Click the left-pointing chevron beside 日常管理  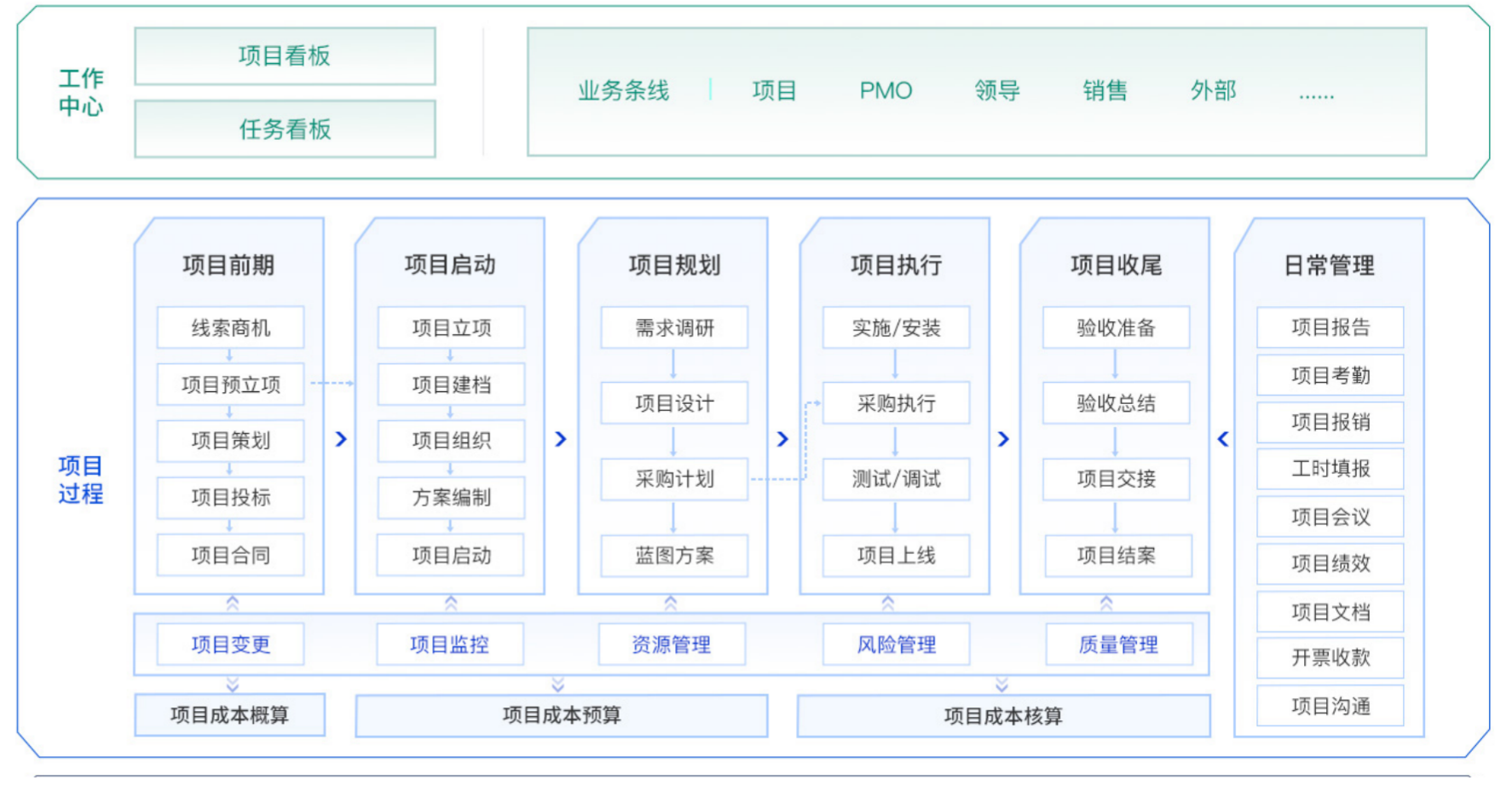point(1223,439)
